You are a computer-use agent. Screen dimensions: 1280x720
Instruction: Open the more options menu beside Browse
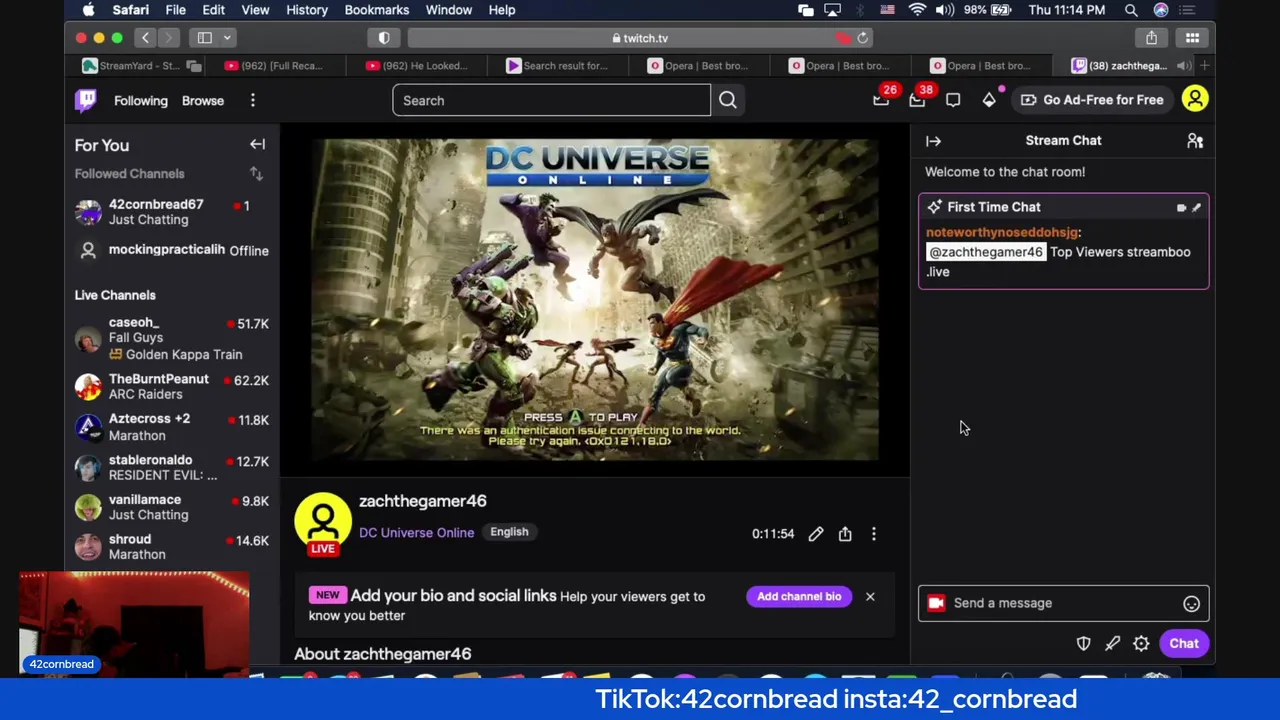click(x=253, y=100)
